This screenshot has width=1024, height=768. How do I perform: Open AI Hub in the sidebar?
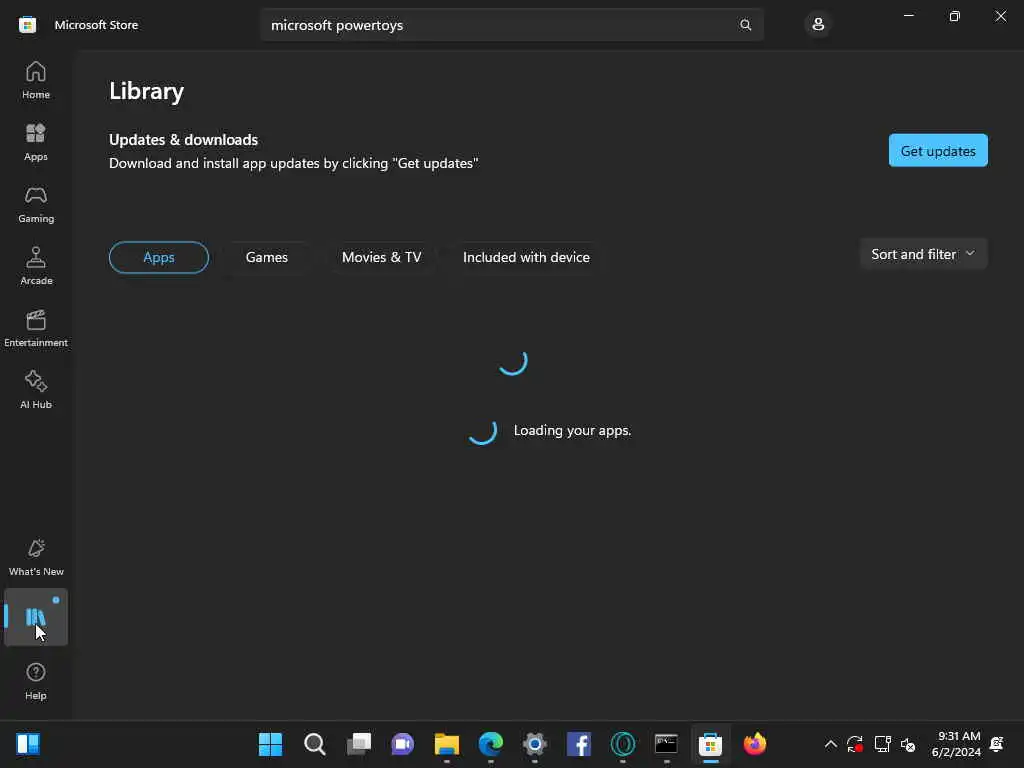[x=36, y=390]
